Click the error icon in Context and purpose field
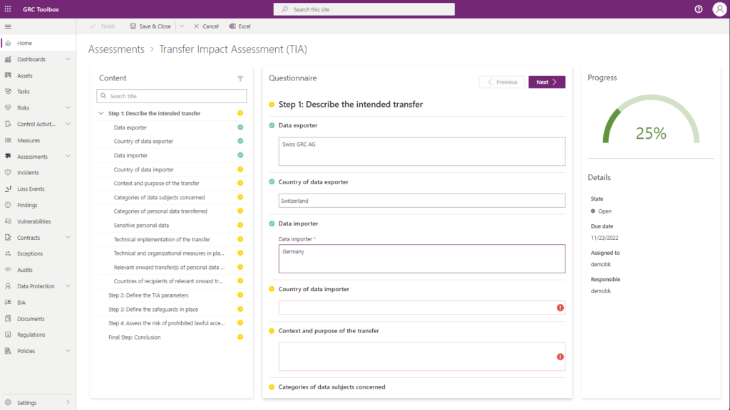Image resolution: width=730 pixels, height=410 pixels. pyautogui.click(x=560, y=356)
